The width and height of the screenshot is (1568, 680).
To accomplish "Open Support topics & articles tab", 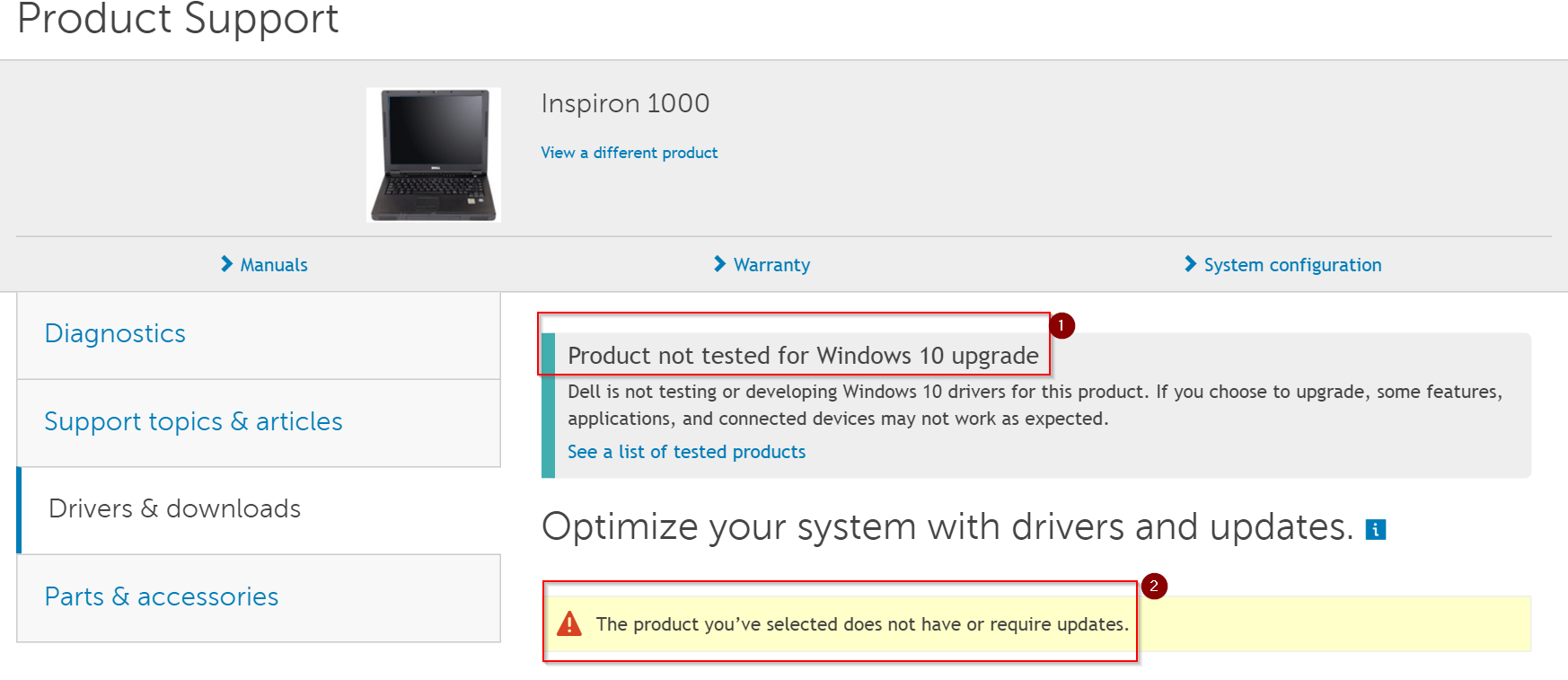I will pos(259,423).
